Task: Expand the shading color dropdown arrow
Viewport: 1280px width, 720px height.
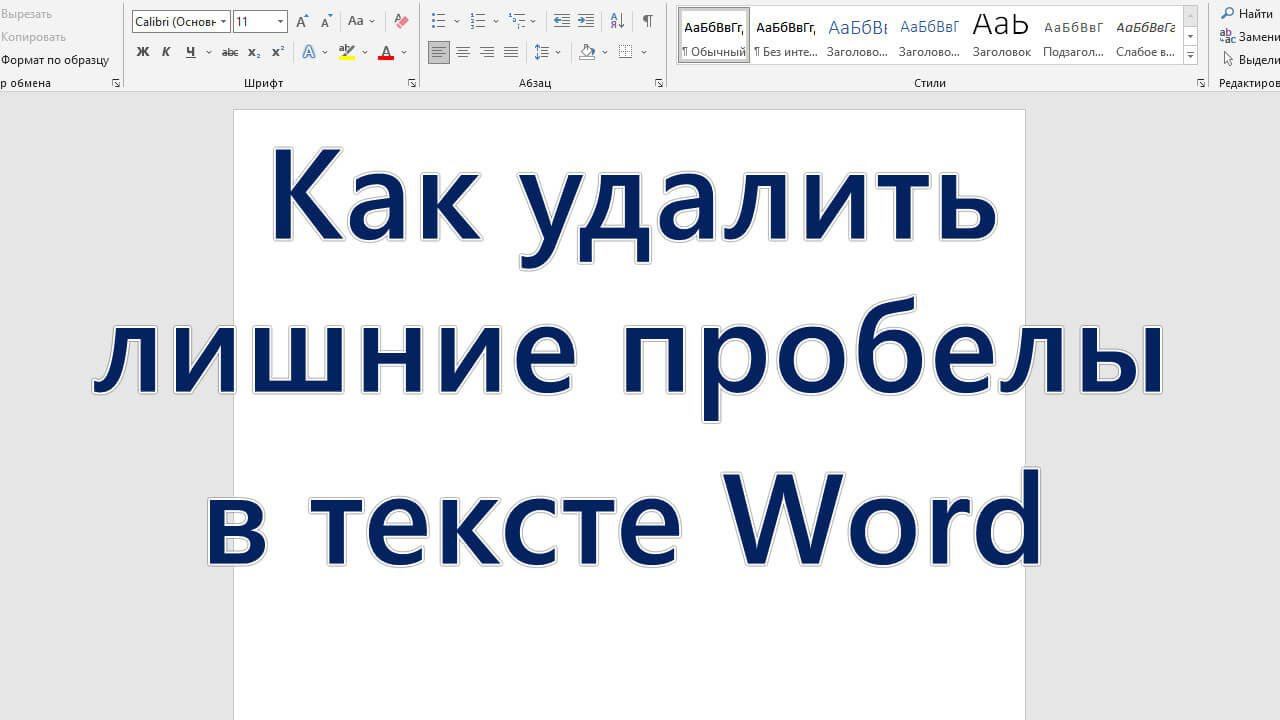Action: (605, 52)
